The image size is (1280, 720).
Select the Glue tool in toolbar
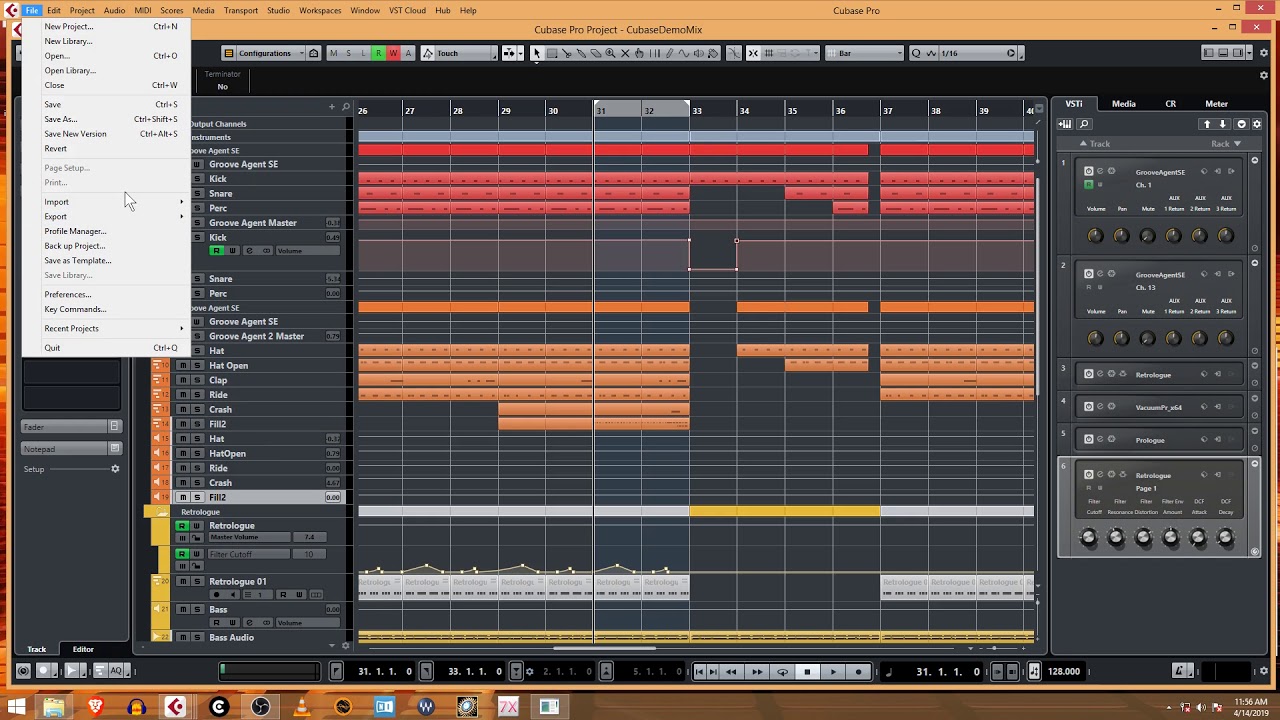581,53
